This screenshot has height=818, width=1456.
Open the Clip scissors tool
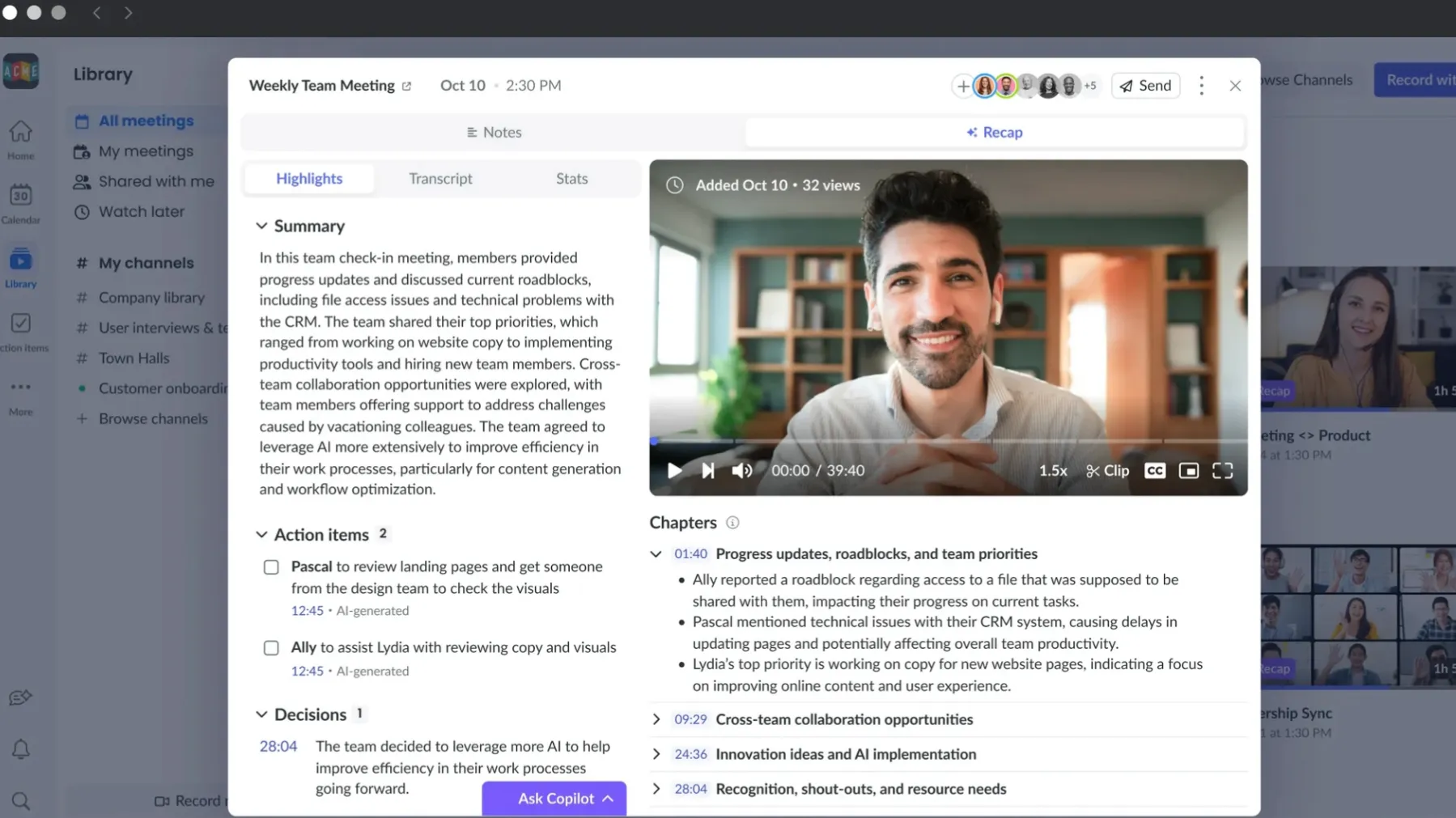(x=1107, y=470)
